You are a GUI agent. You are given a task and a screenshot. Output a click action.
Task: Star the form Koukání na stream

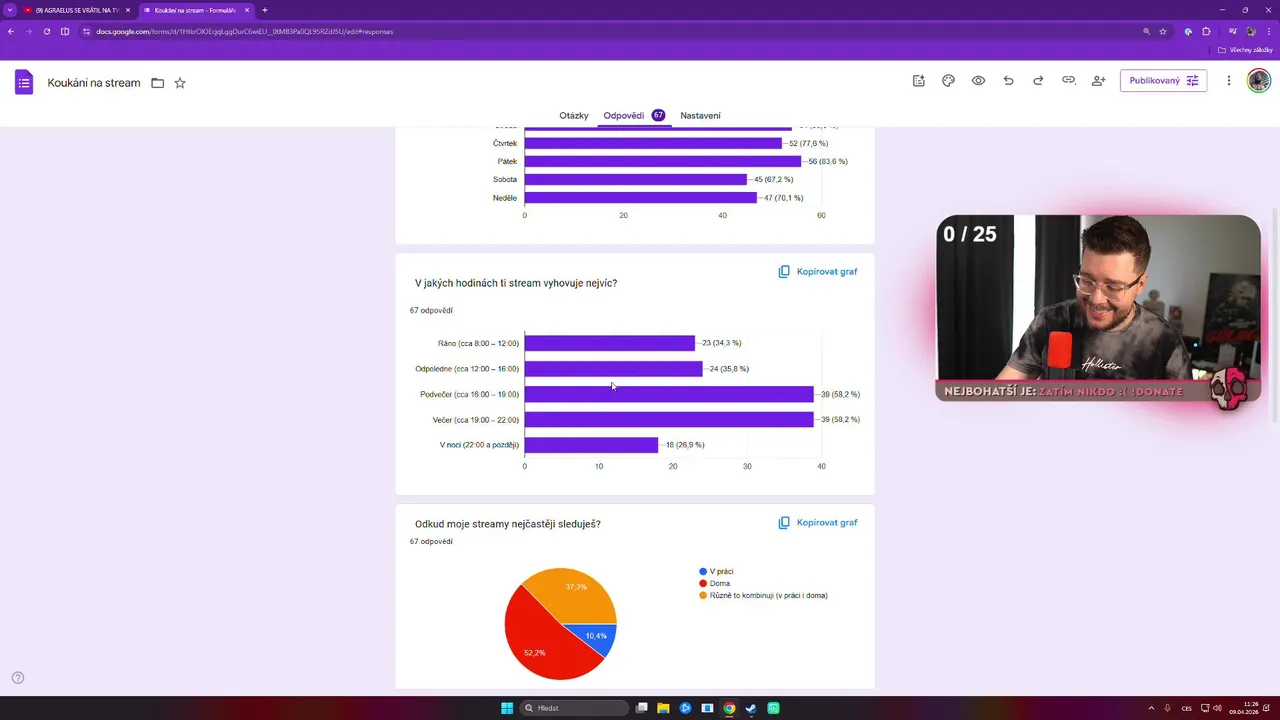[x=180, y=83]
